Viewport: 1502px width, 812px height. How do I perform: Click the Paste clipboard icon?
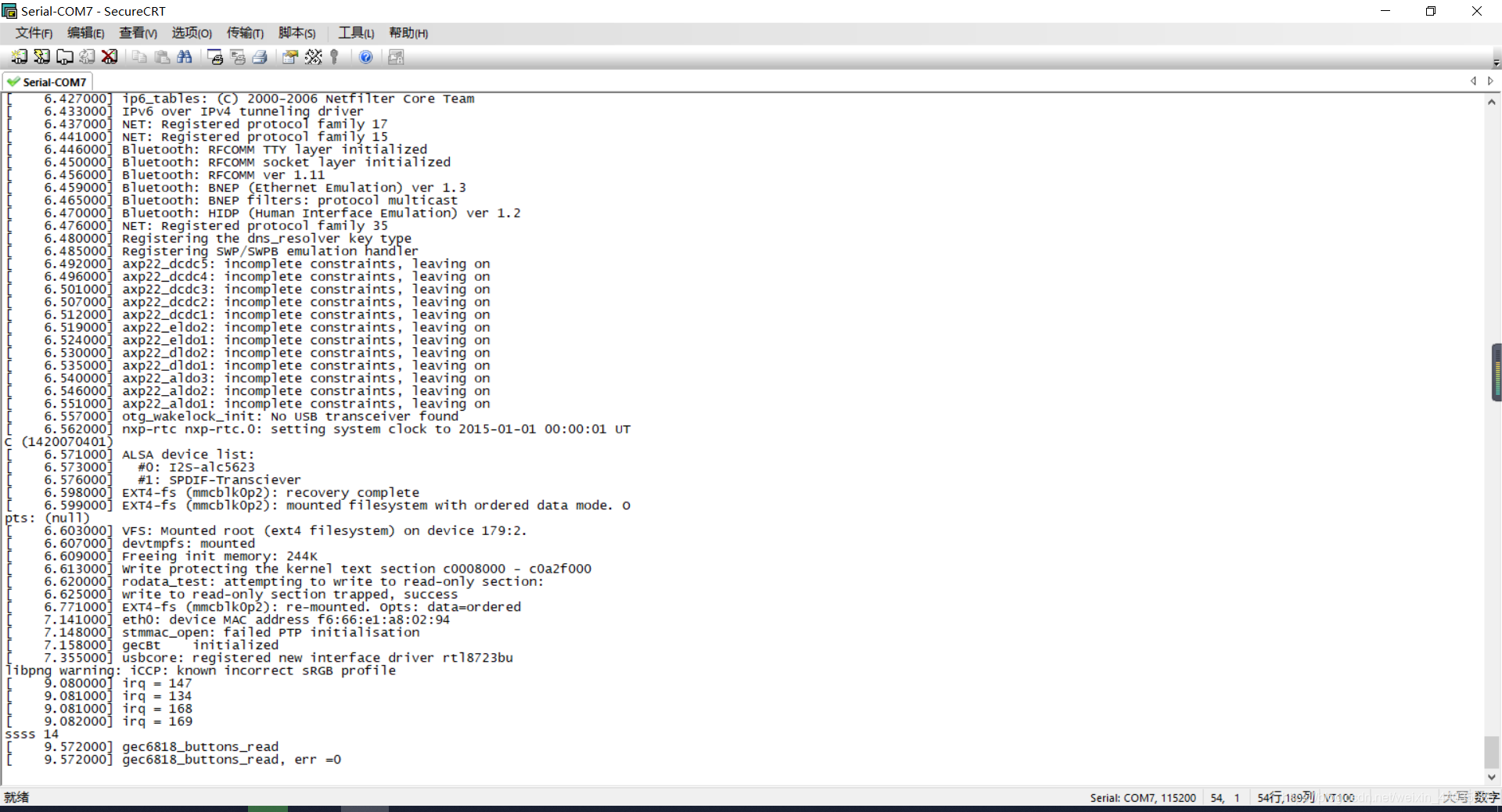162,56
